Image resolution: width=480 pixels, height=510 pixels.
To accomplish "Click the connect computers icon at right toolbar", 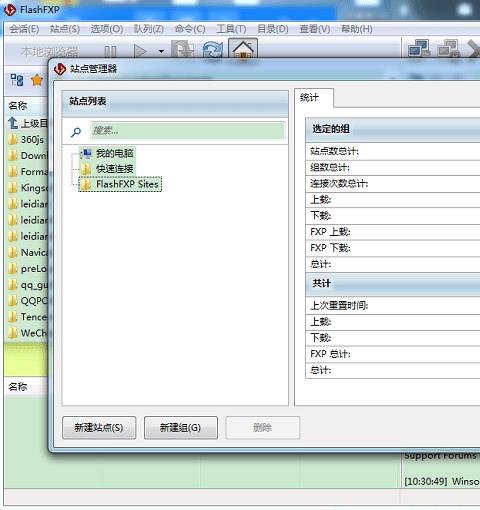I will coord(419,49).
